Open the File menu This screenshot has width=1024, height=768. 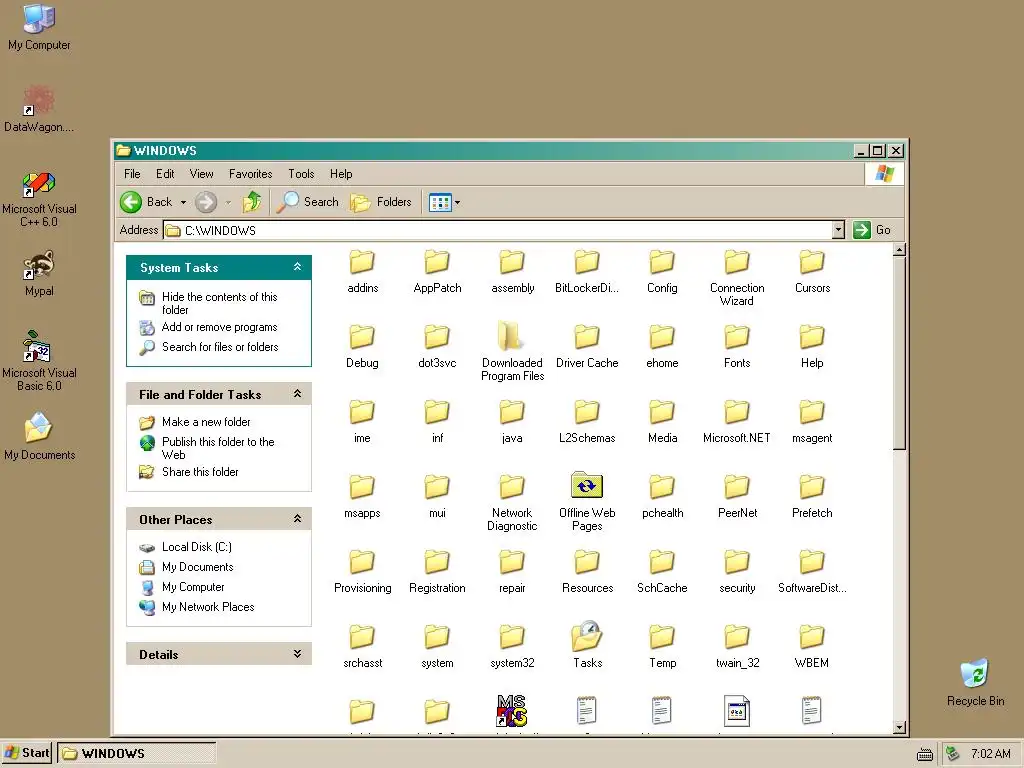[x=132, y=174]
